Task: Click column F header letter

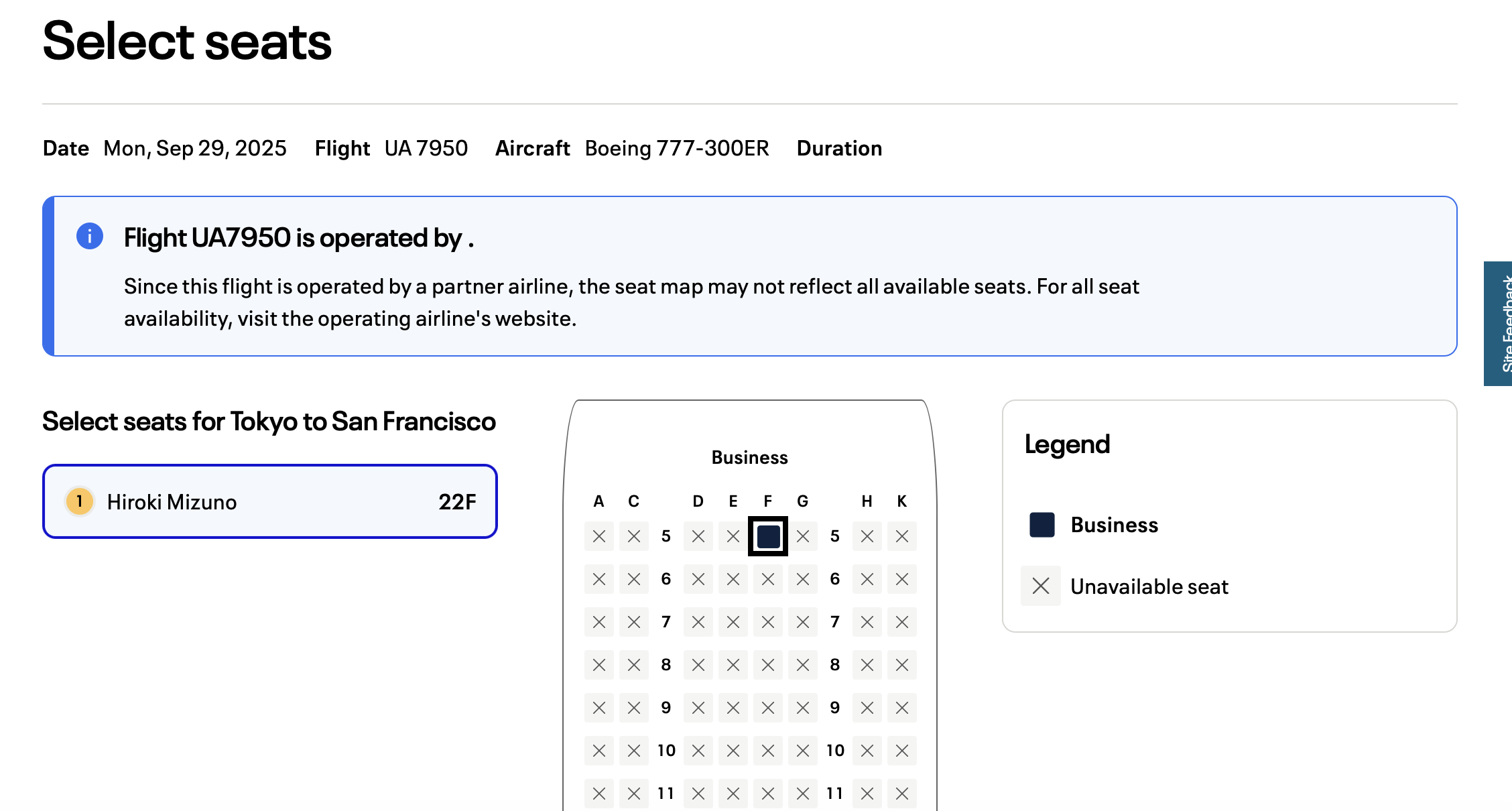Action: 768,501
